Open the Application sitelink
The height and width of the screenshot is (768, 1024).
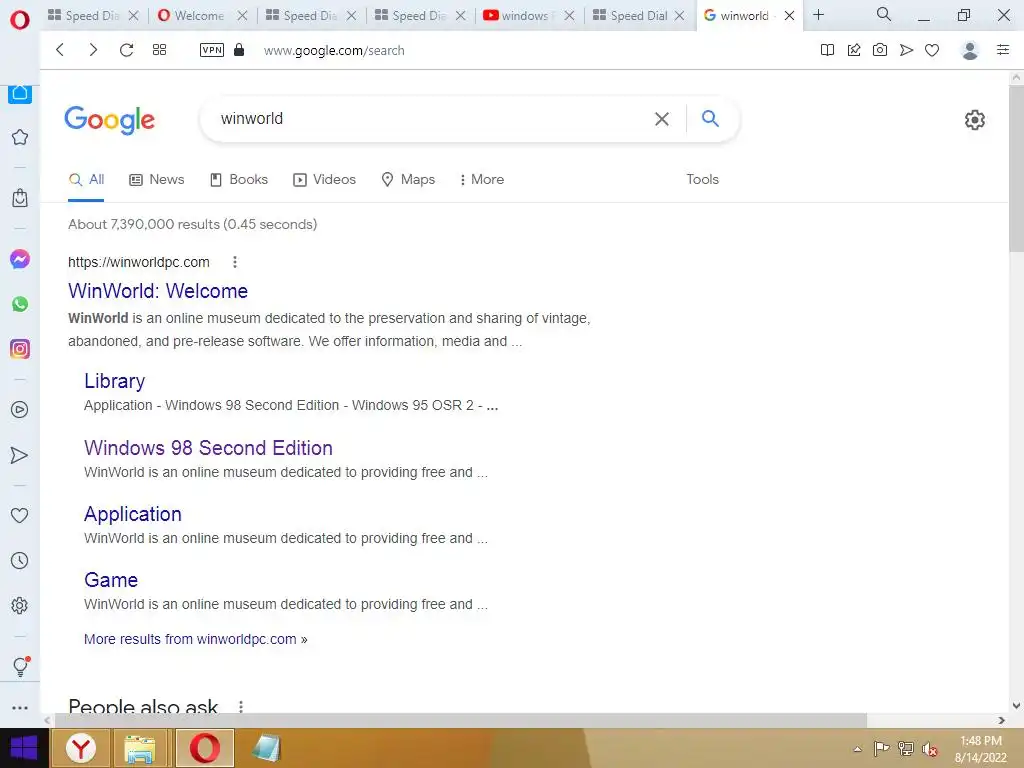coord(133,514)
